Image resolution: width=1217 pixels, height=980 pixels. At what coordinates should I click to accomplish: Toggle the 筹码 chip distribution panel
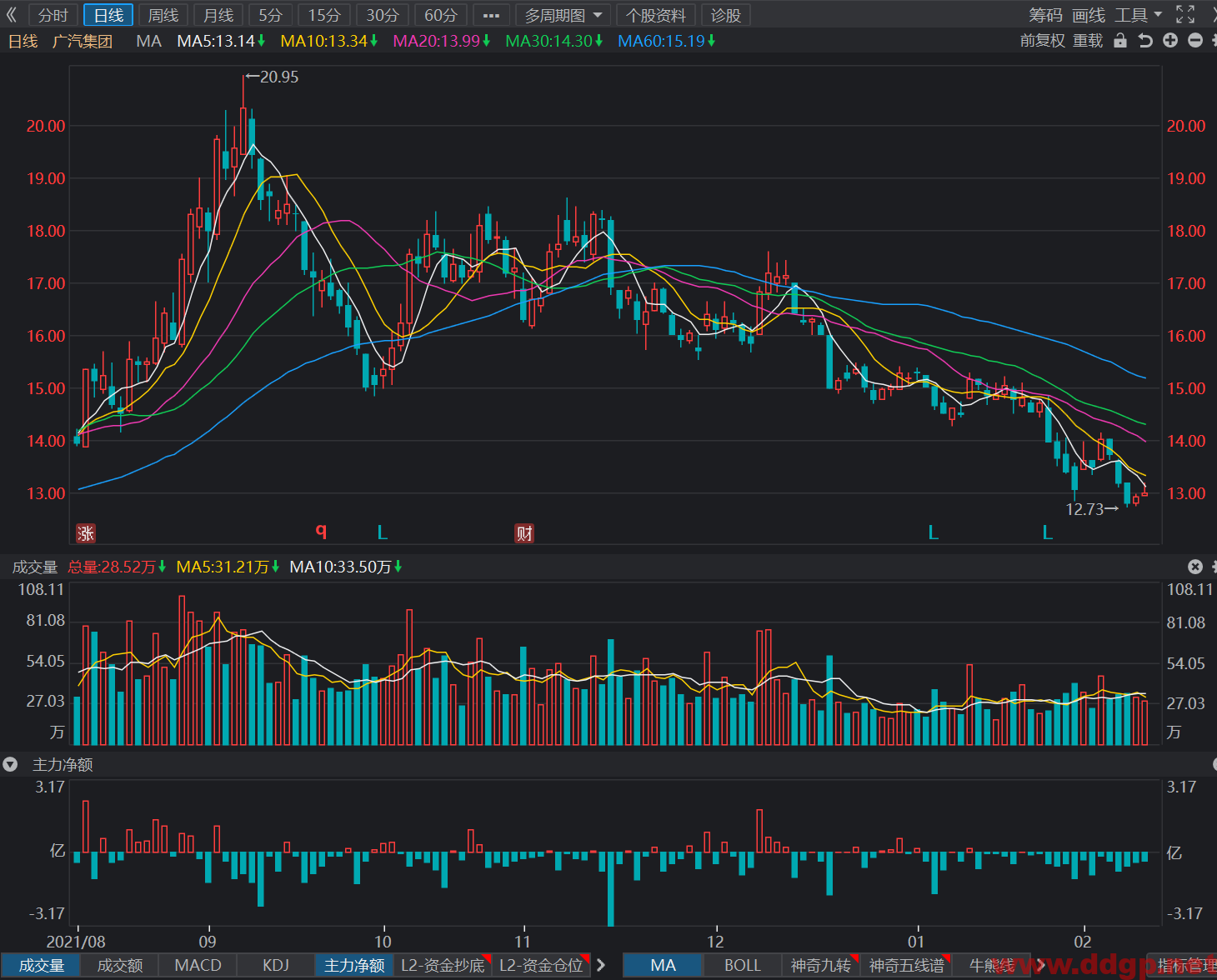point(1045,15)
